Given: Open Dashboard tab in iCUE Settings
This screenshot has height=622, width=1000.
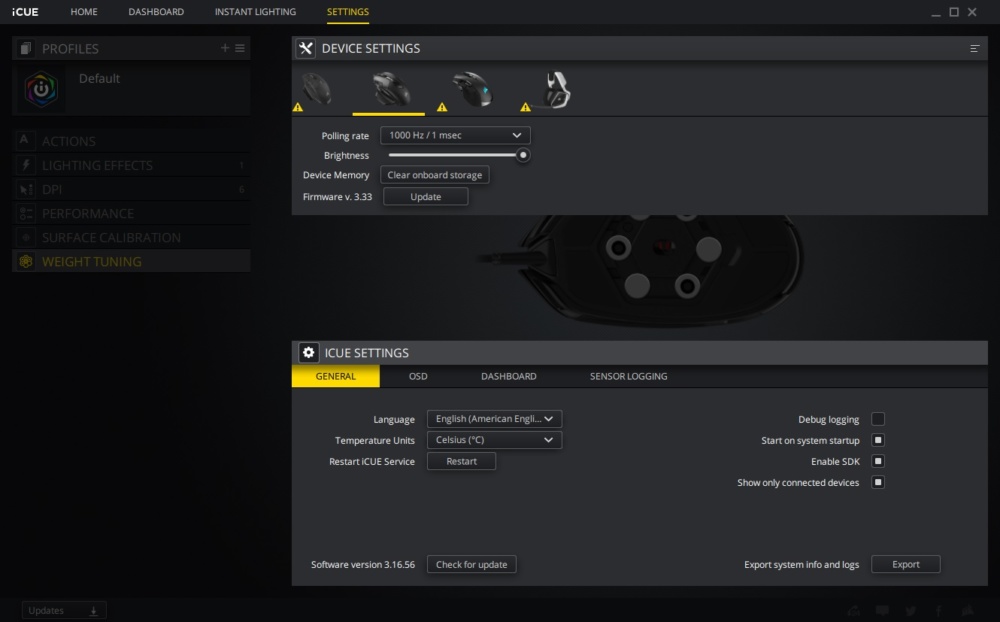Looking at the screenshot, I should [508, 376].
